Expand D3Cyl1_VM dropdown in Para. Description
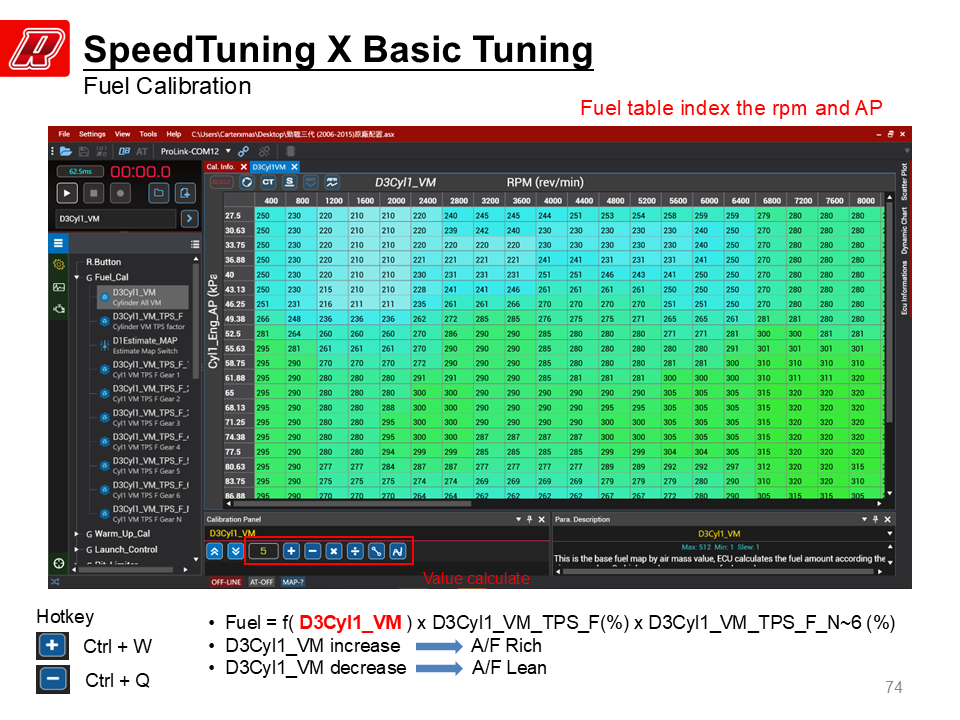 pyautogui.click(x=890, y=534)
